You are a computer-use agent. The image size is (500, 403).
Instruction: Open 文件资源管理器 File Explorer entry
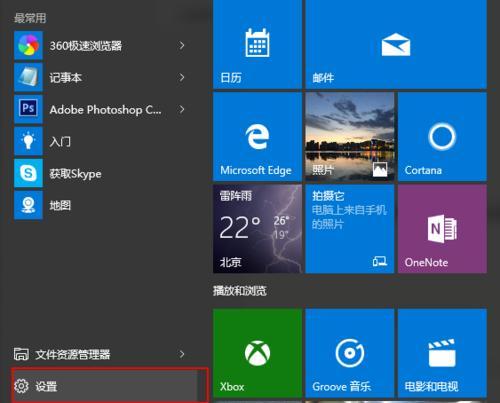(x=92, y=354)
